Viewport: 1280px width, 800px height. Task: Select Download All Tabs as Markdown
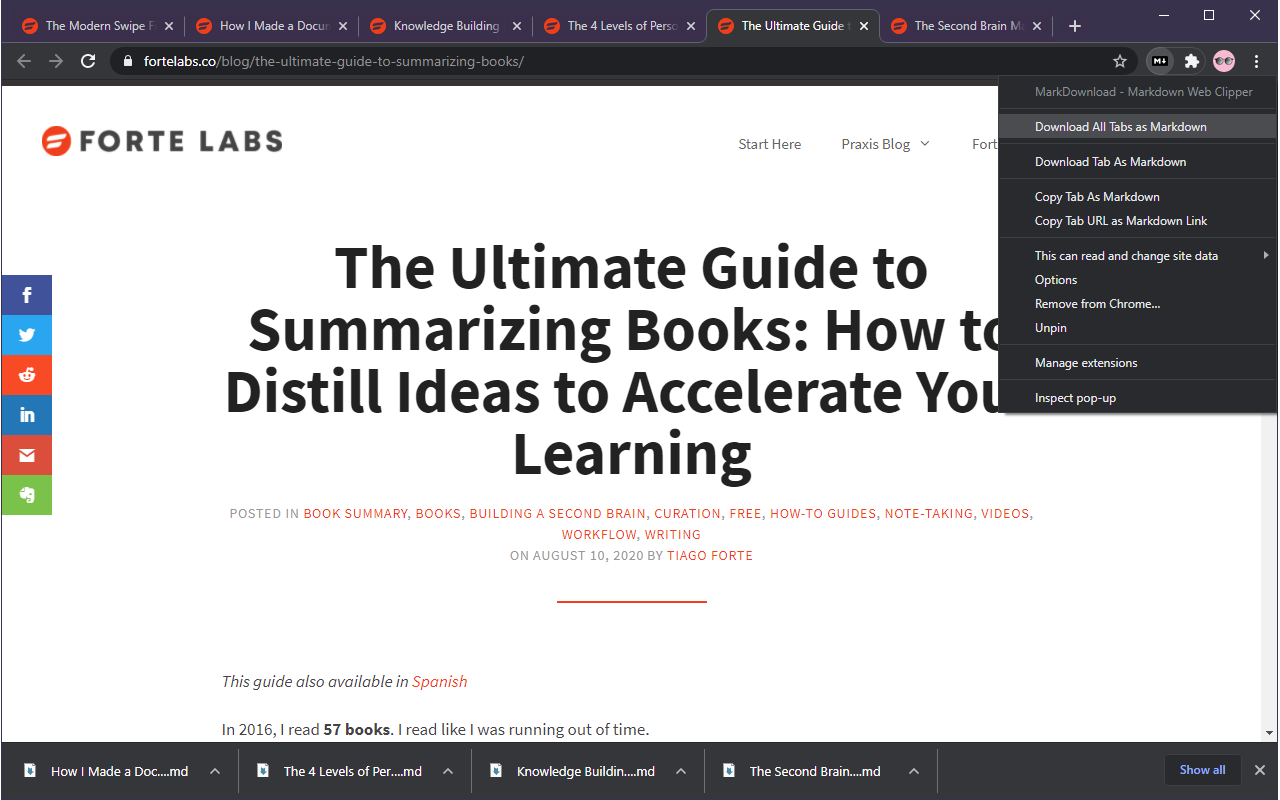(1120, 127)
